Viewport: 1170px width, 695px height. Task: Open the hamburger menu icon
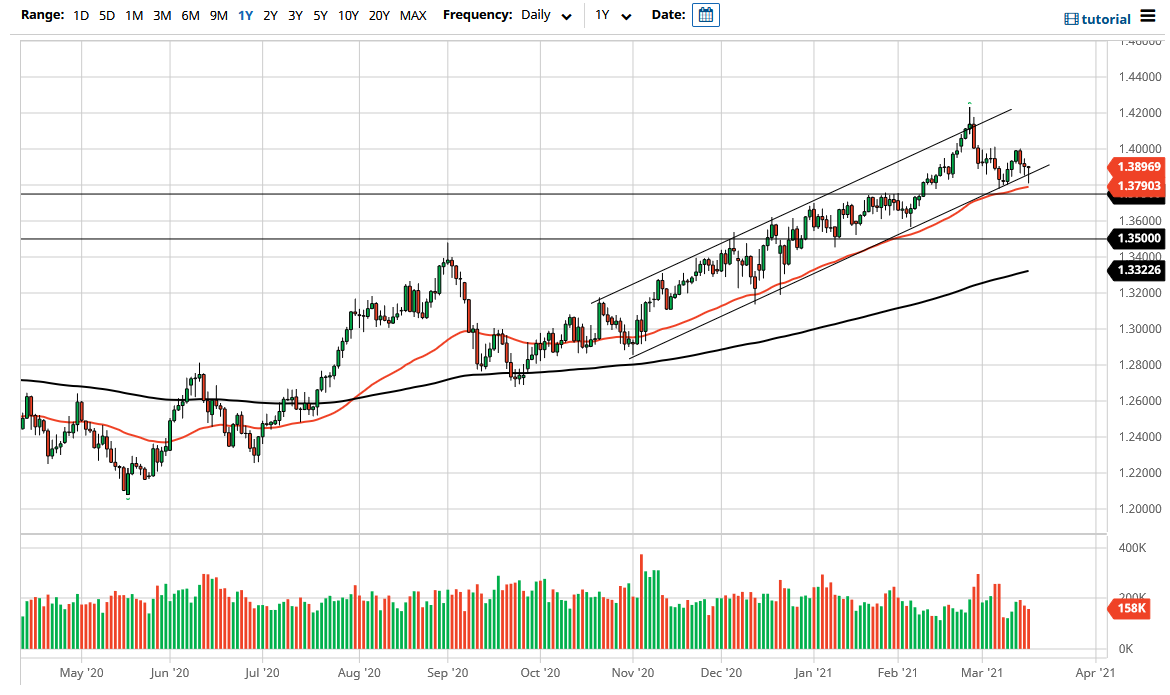1148,16
